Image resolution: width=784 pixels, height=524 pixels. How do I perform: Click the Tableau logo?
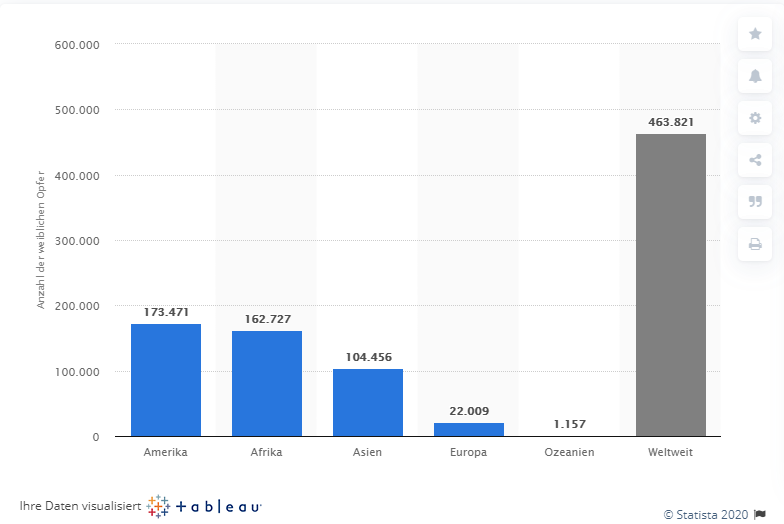[x=204, y=506]
